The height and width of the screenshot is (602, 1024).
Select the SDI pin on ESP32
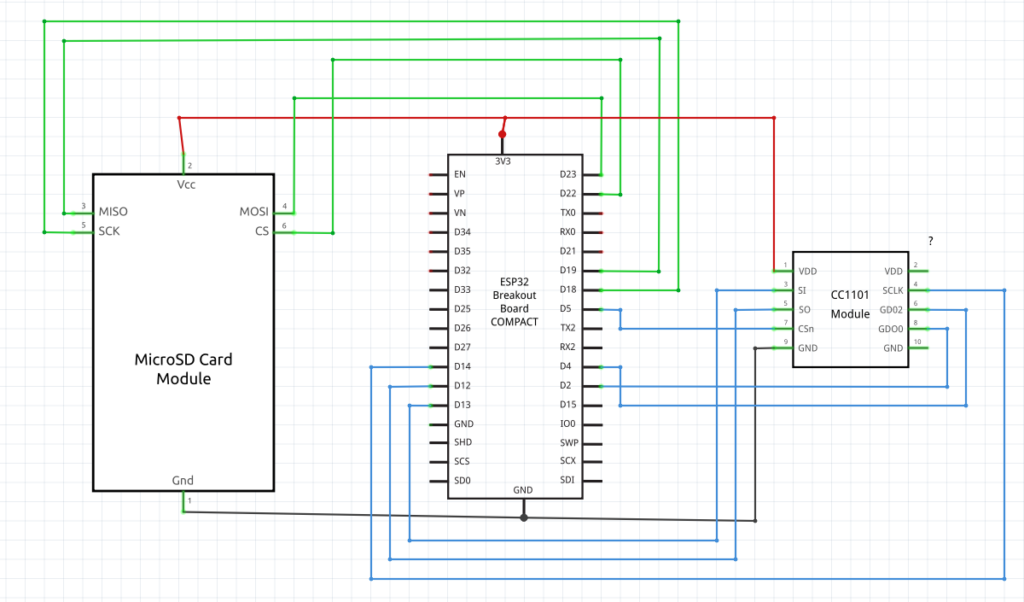coord(568,480)
